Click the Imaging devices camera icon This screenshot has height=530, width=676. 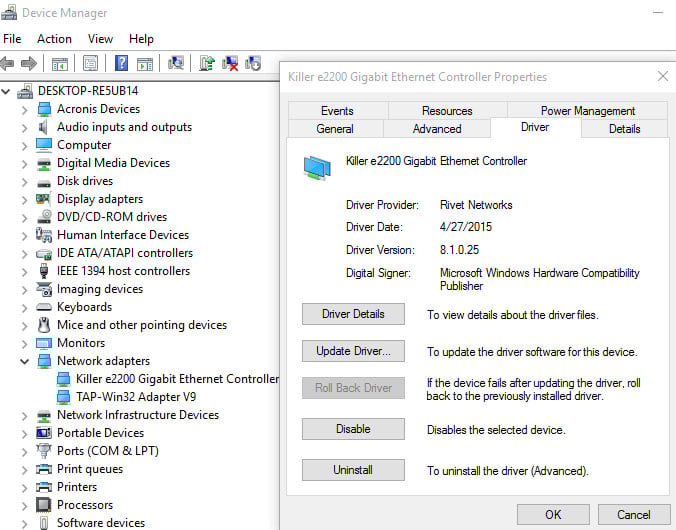[x=44, y=289]
